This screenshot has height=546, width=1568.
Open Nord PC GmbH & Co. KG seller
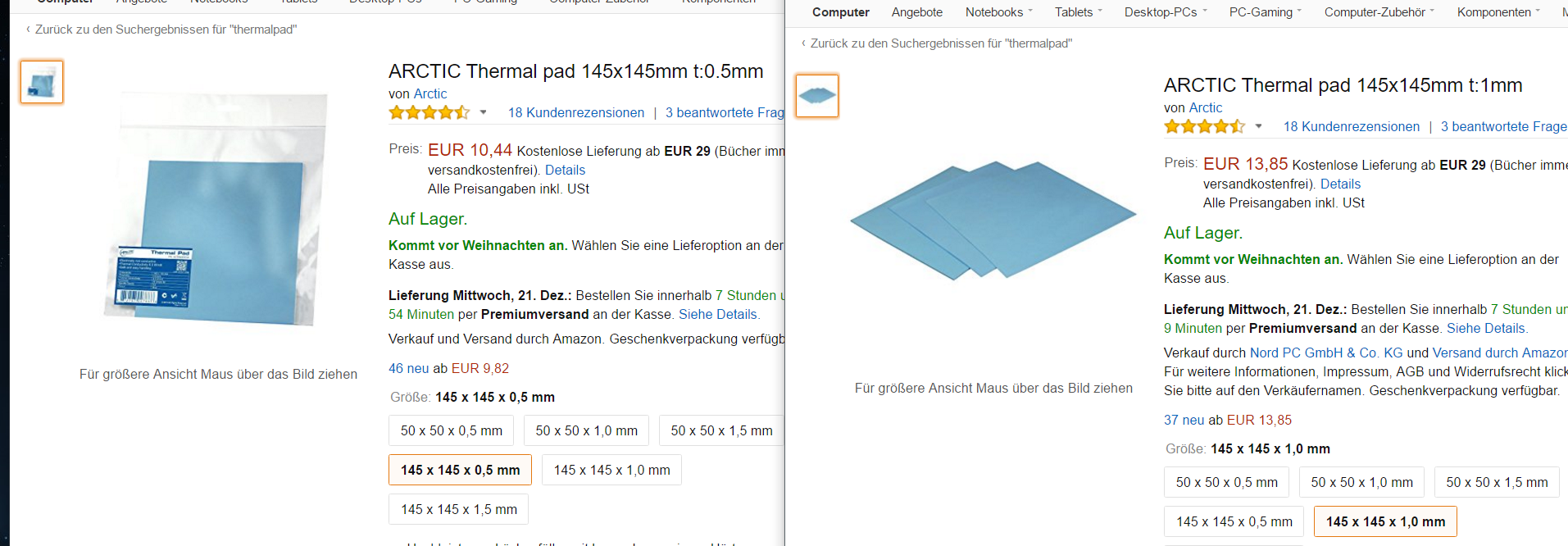tap(1326, 353)
